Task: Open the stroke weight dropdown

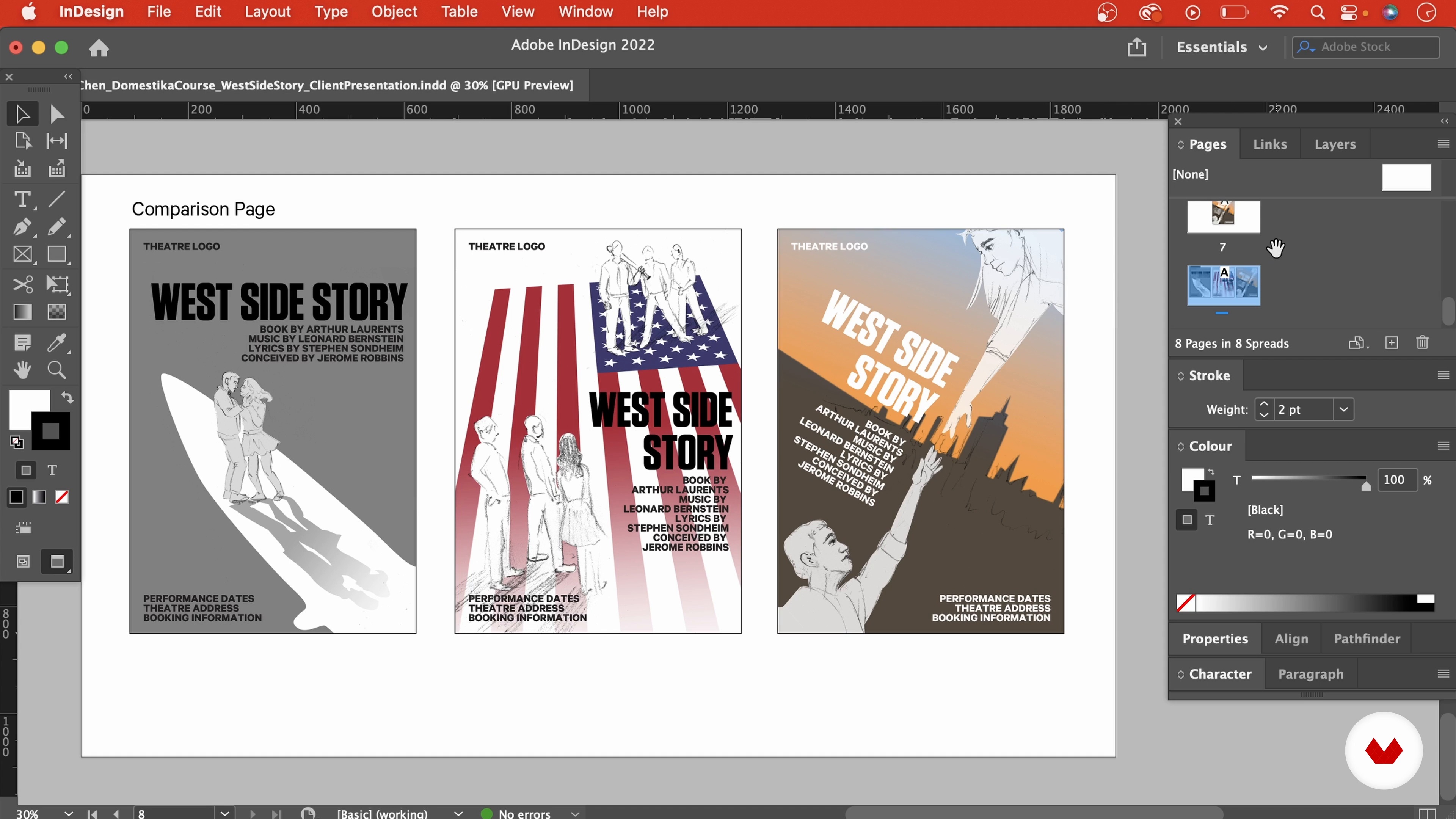Action: point(1343,409)
